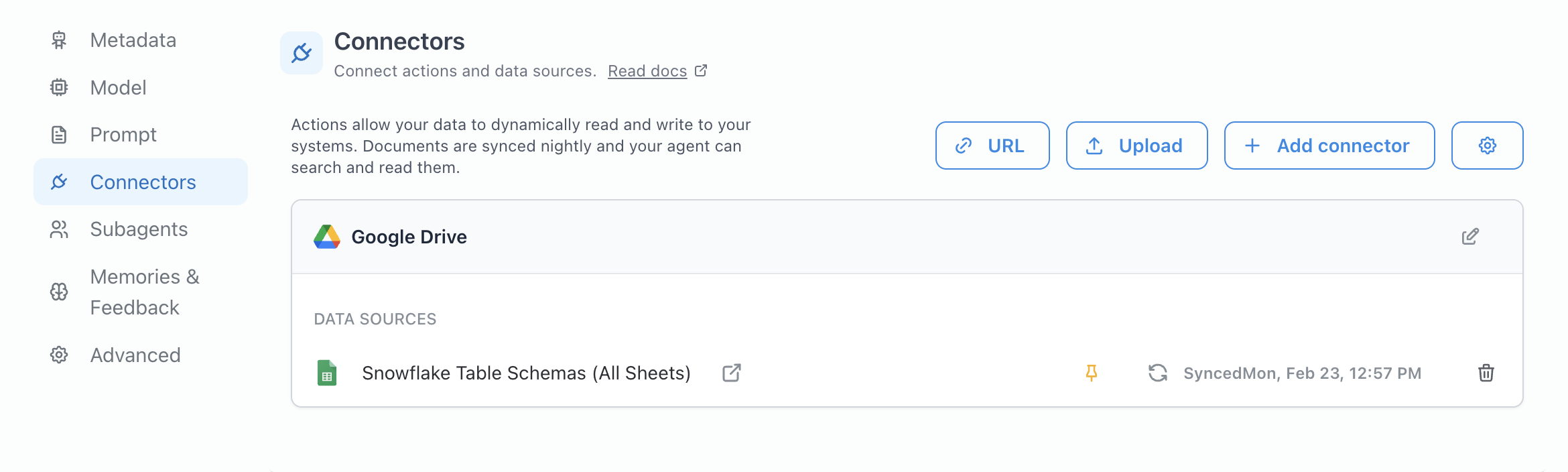
Task: Click the Connectors plug icon in header
Action: (302, 53)
